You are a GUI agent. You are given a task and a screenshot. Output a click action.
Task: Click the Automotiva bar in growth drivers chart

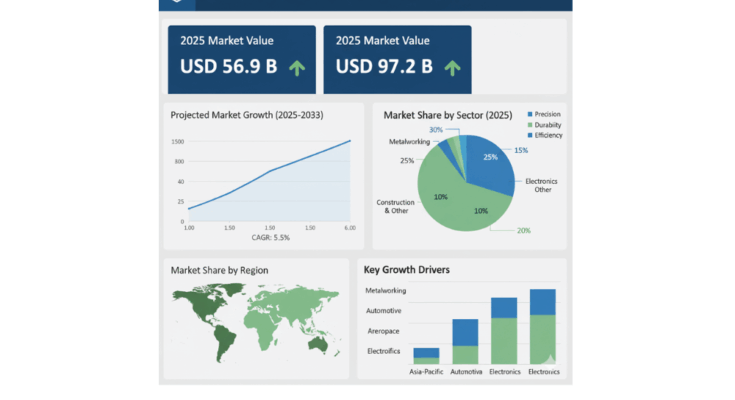(465, 340)
